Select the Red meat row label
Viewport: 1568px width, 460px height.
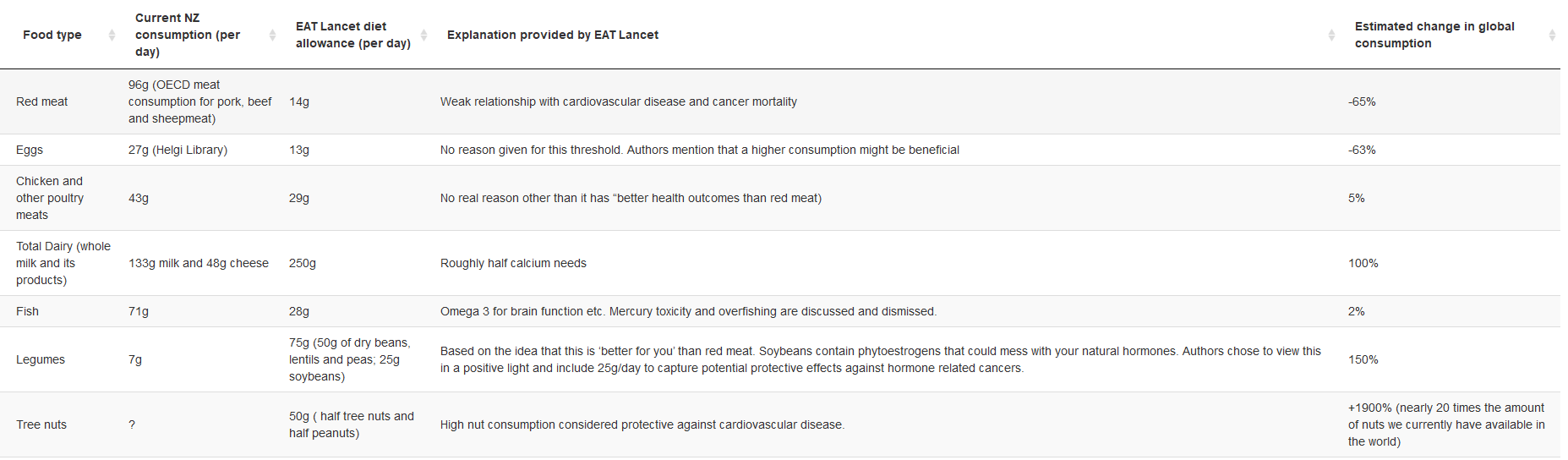42,101
